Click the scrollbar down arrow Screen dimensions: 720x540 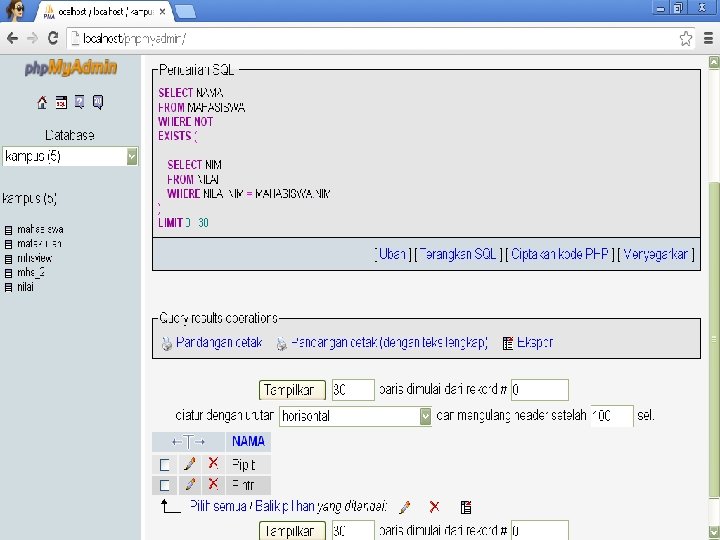[714, 531]
